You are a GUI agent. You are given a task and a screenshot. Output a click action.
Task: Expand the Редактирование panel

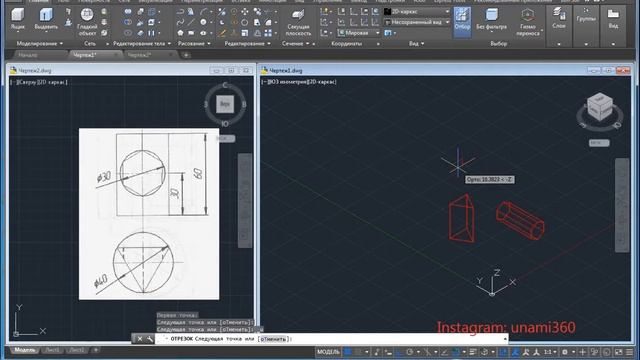(247, 44)
